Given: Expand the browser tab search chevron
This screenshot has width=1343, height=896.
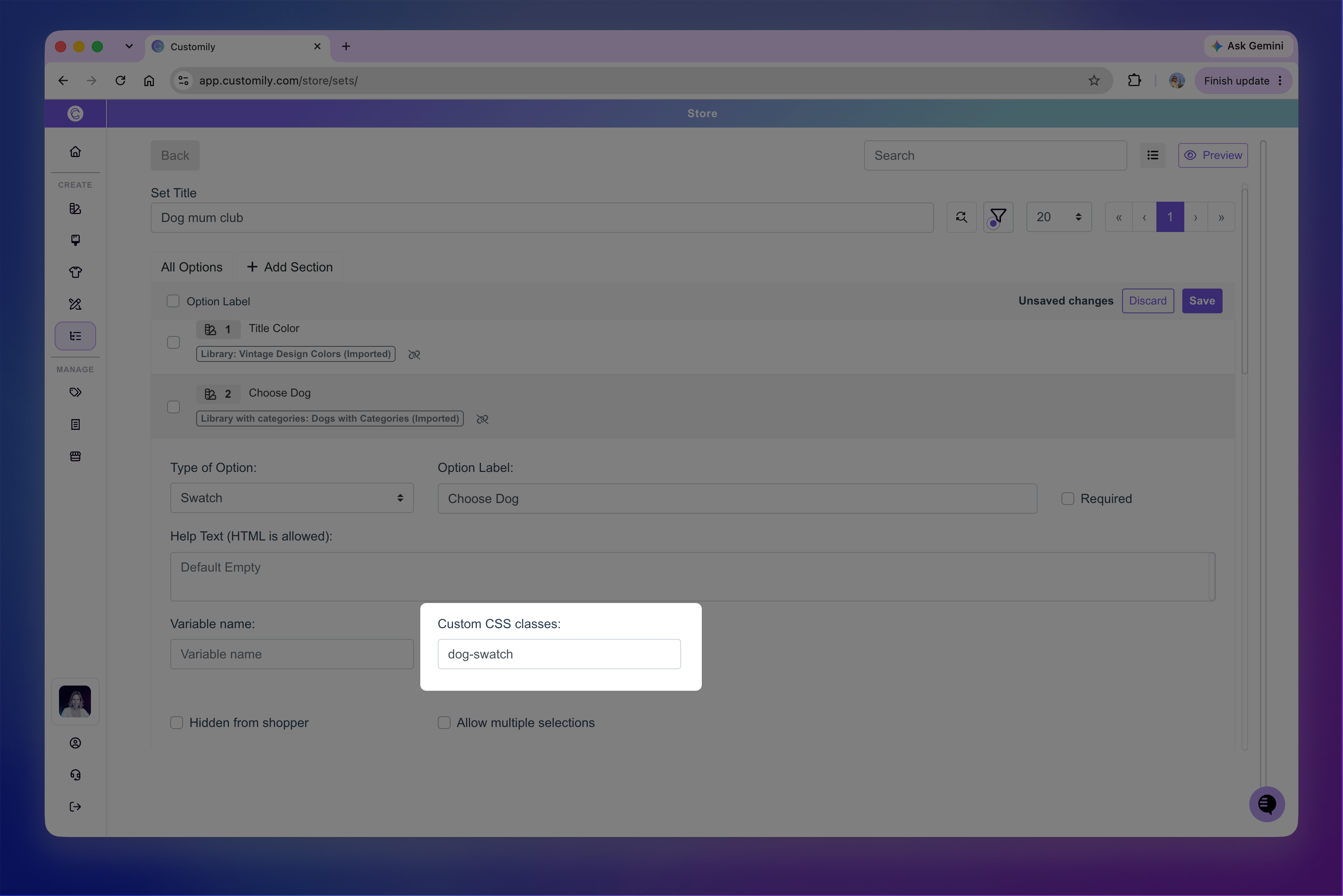Looking at the screenshot, I should pyautogui.click(x=129, y=46).
